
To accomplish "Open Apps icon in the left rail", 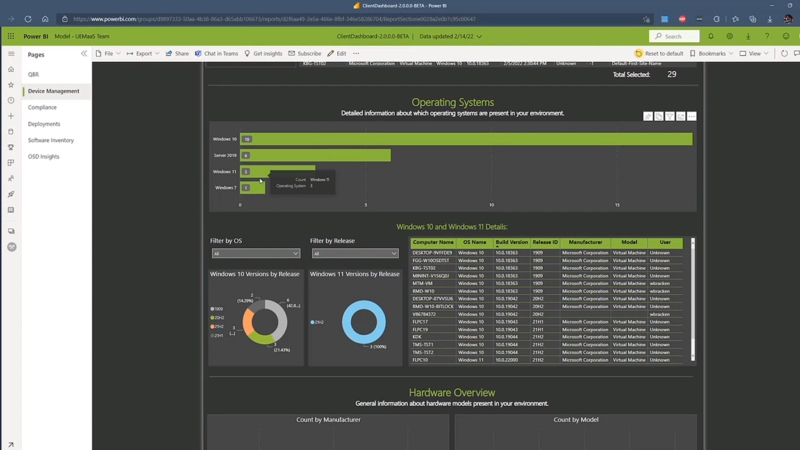I will coord(11,163).
